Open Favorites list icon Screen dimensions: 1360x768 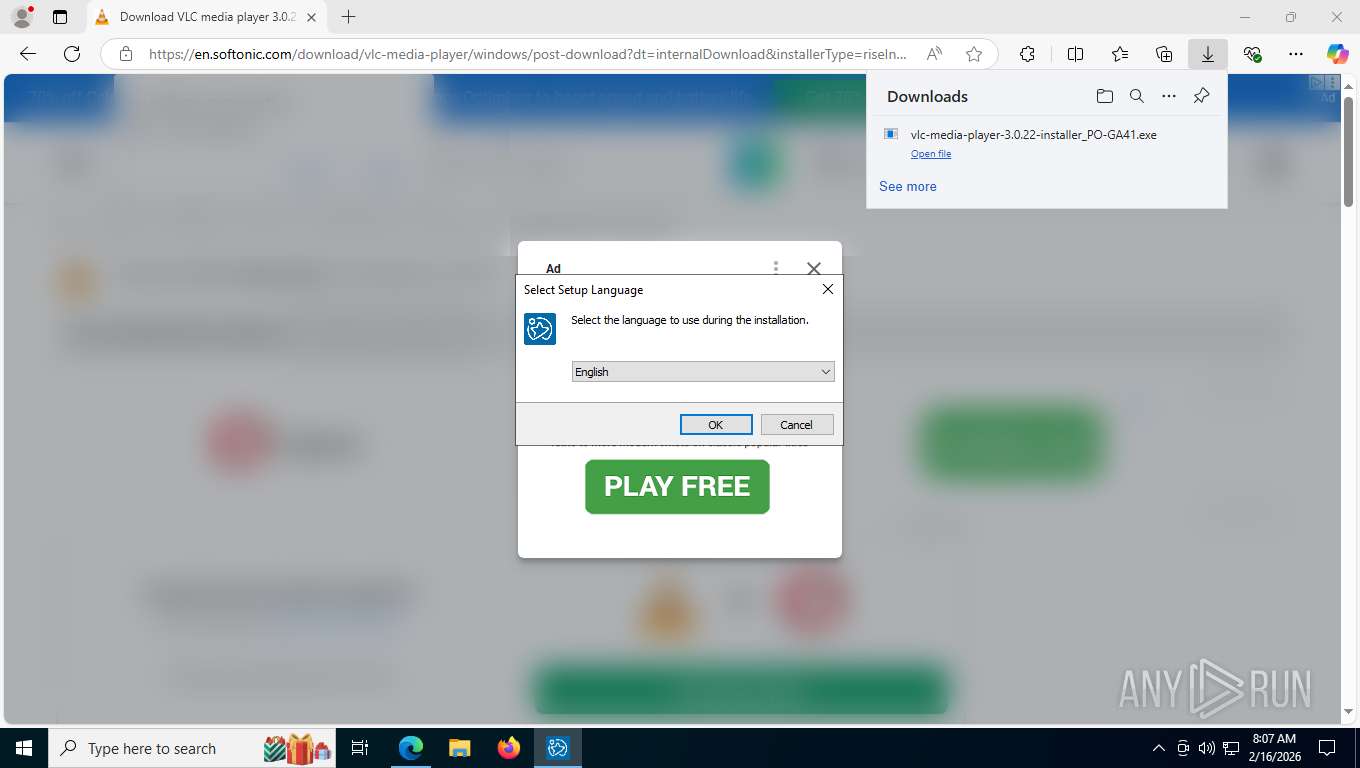click(x=1120, y=54)
